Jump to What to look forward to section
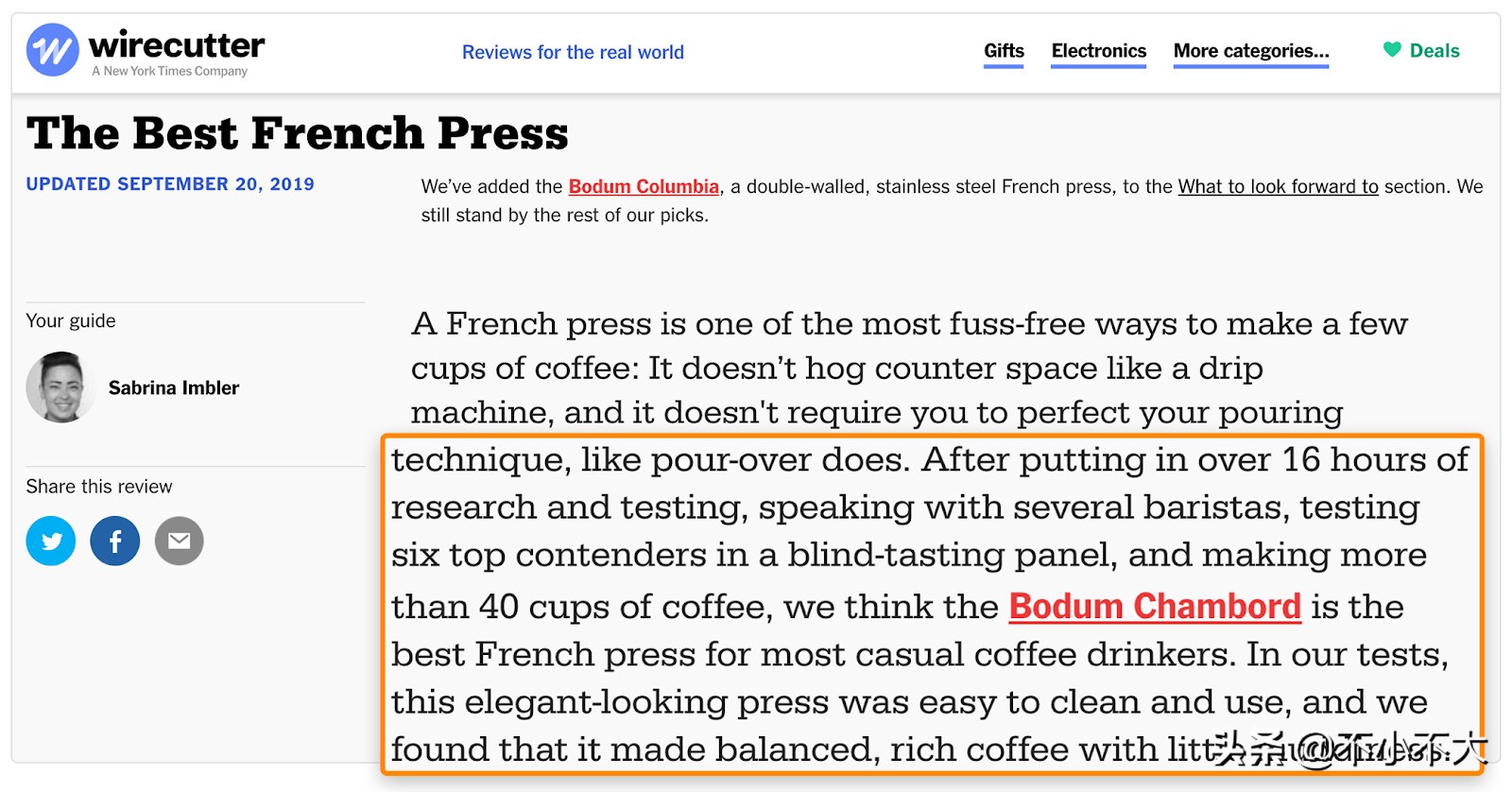Screen dimensions: 1512x792 point(1278,187)
